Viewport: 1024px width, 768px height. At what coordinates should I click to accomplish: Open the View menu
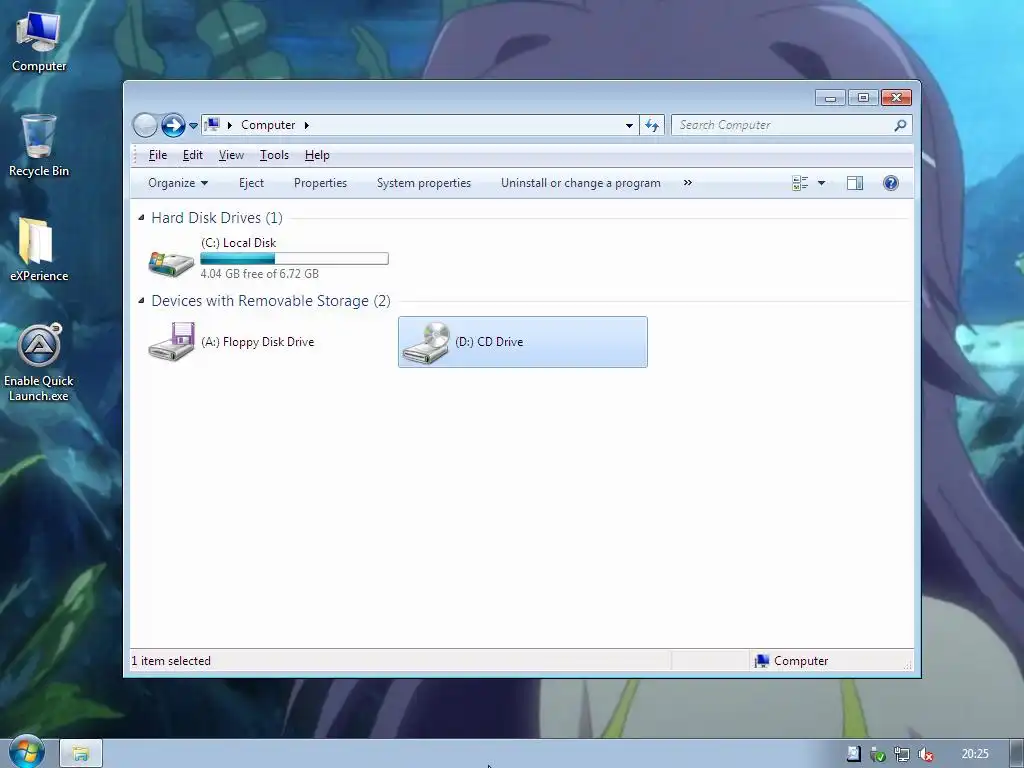coord(231,155)
